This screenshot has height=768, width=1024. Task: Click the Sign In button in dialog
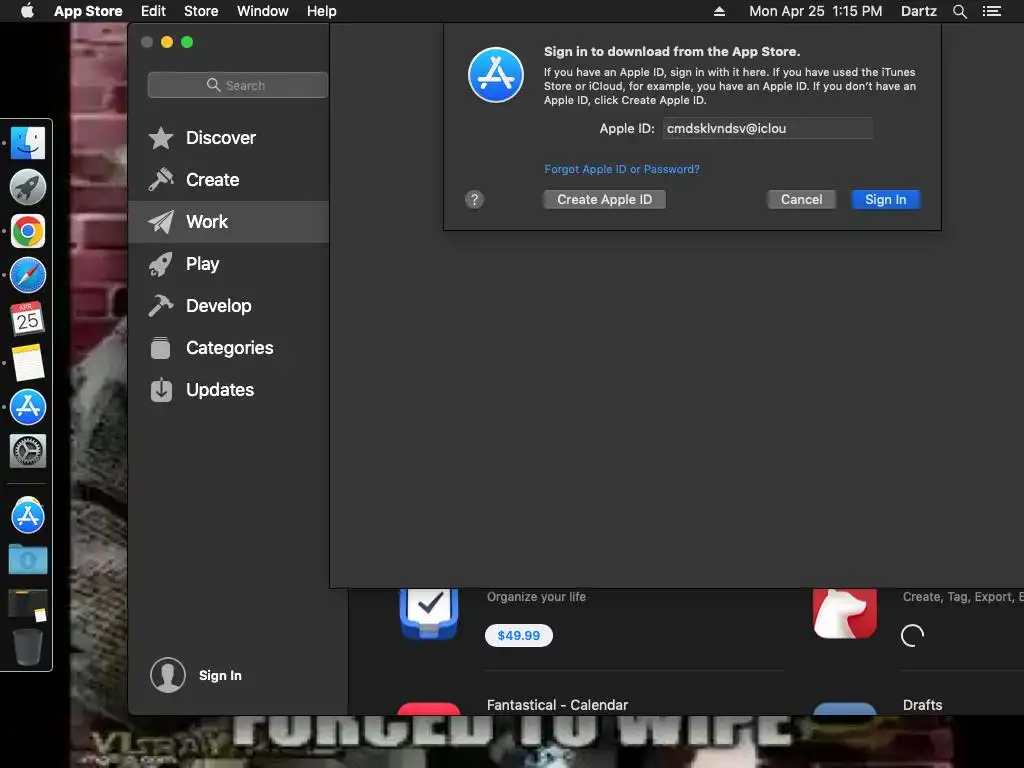tap(886, 199)
